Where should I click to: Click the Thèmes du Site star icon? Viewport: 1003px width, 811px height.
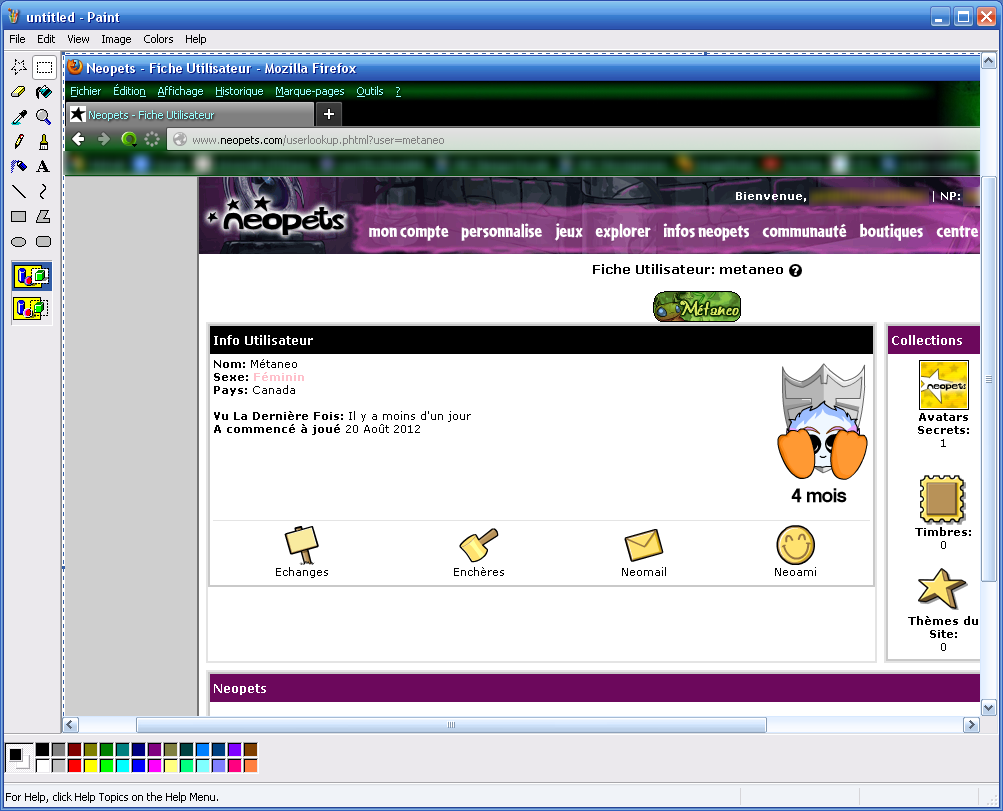click(941, 588)
